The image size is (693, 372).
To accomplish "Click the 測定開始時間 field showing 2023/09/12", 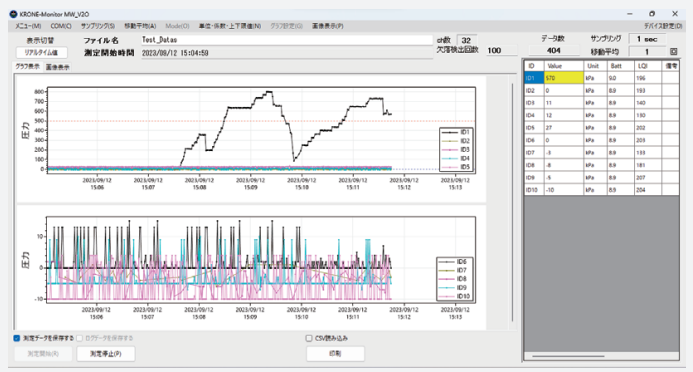I will click(286, 53).
